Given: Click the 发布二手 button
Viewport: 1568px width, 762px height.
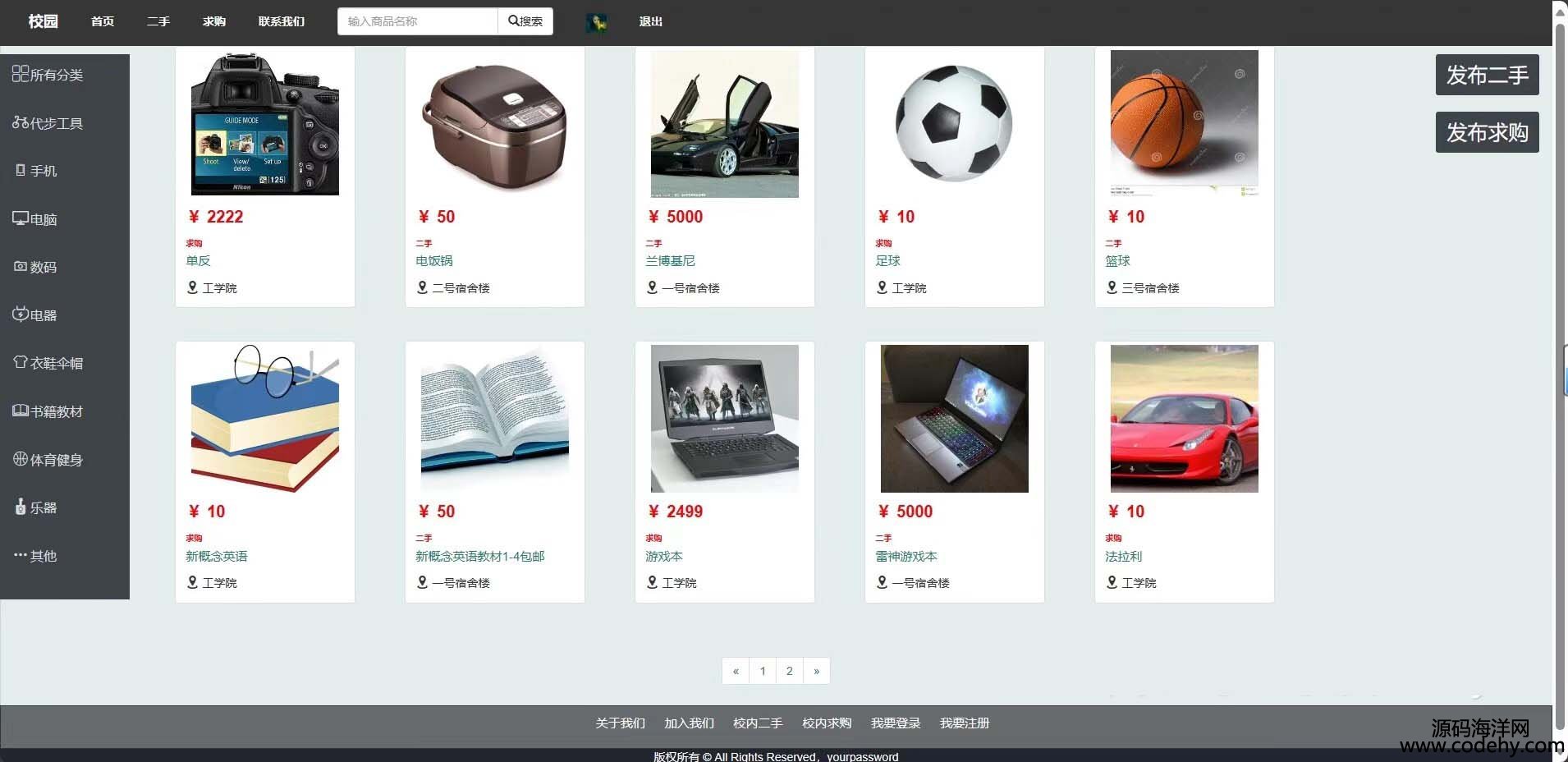Looking at the screenshot, I should (1487, 75).
